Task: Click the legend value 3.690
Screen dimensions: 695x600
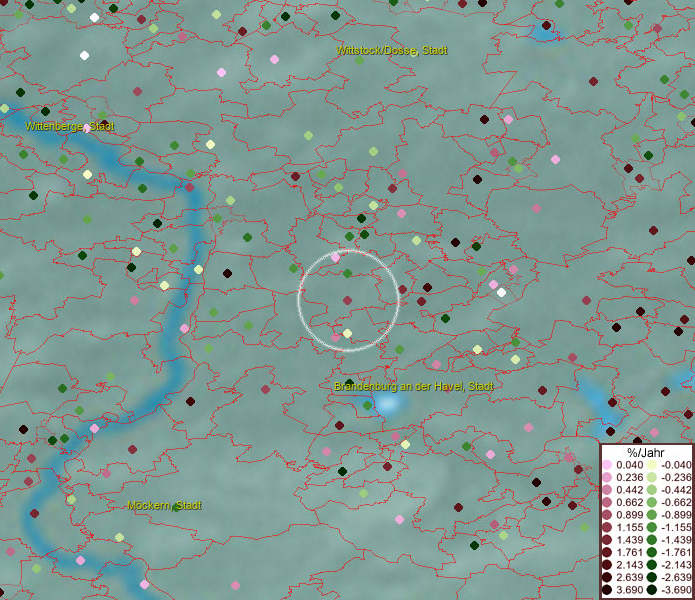Action: (629, 590)
